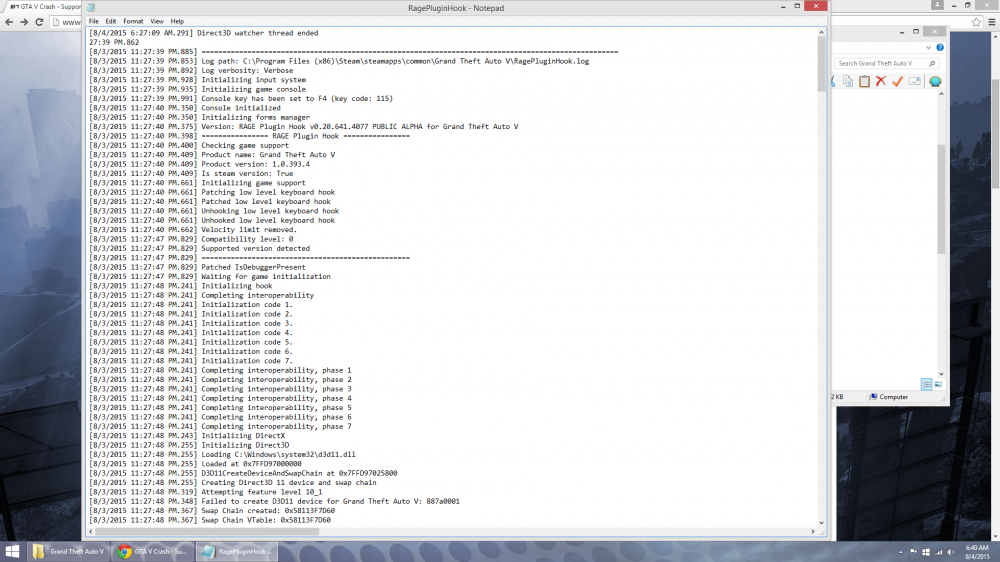Screen dimensions: 1000x562
Task: Click Computer in Explorer status bar
Action: point(888,397)
